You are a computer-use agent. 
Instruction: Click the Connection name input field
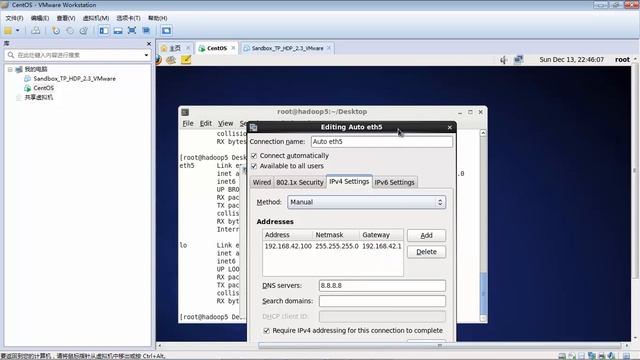pyautogui.click(x=382, y=142)
